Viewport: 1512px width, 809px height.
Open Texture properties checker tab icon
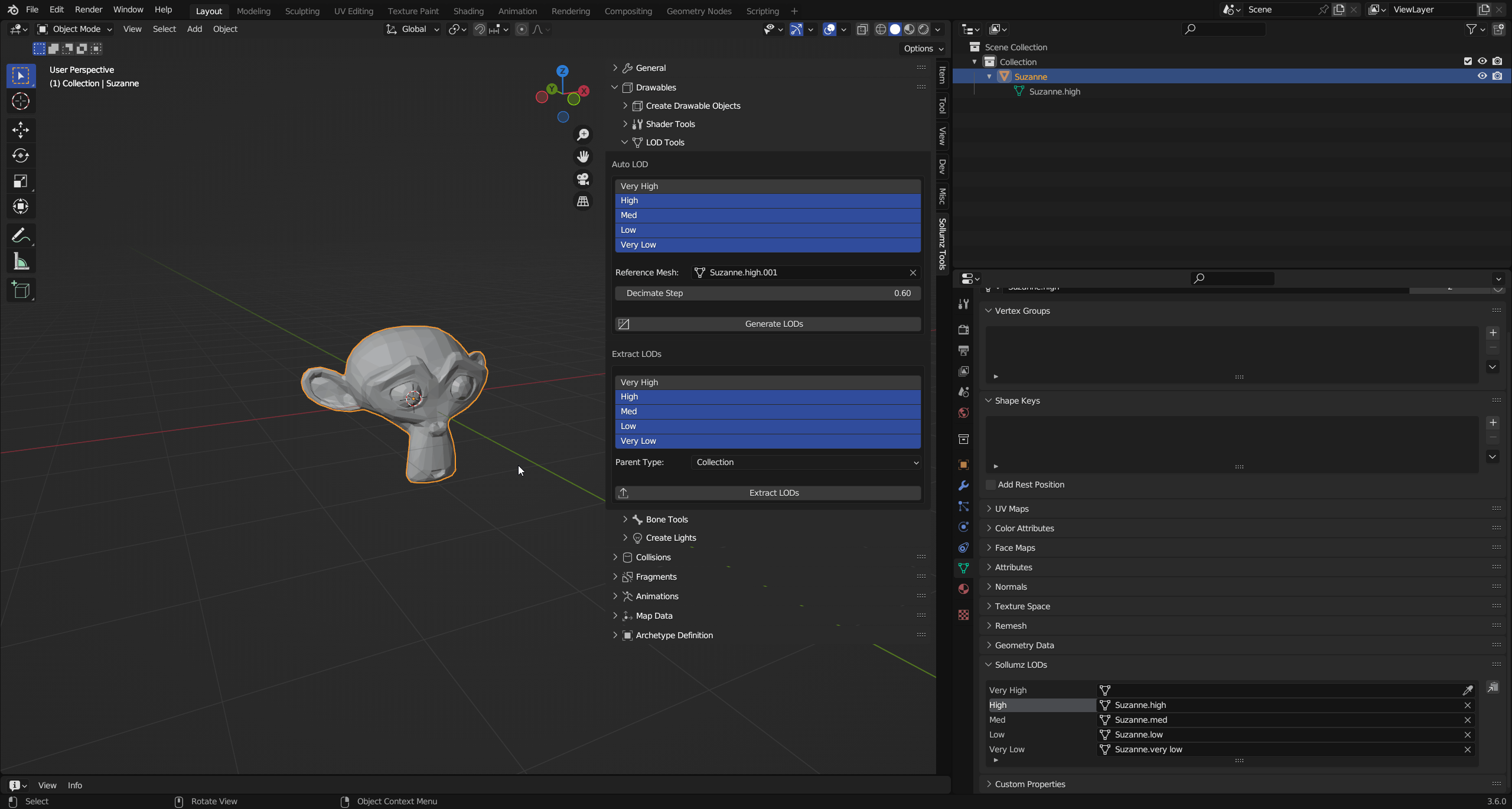[x=963, y=615]
